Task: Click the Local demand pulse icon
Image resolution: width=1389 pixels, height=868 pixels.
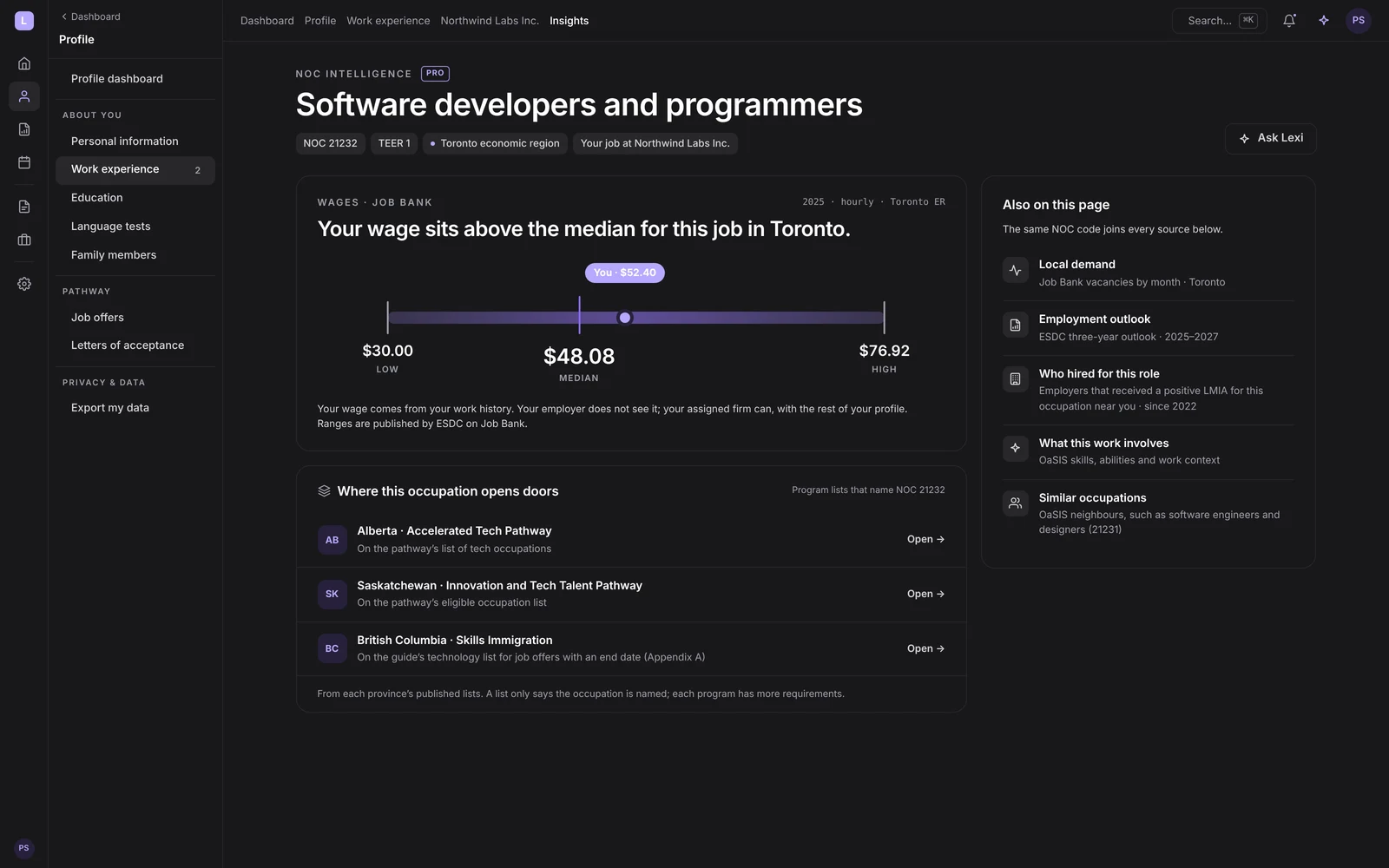Action: (x=1015, y=270)
